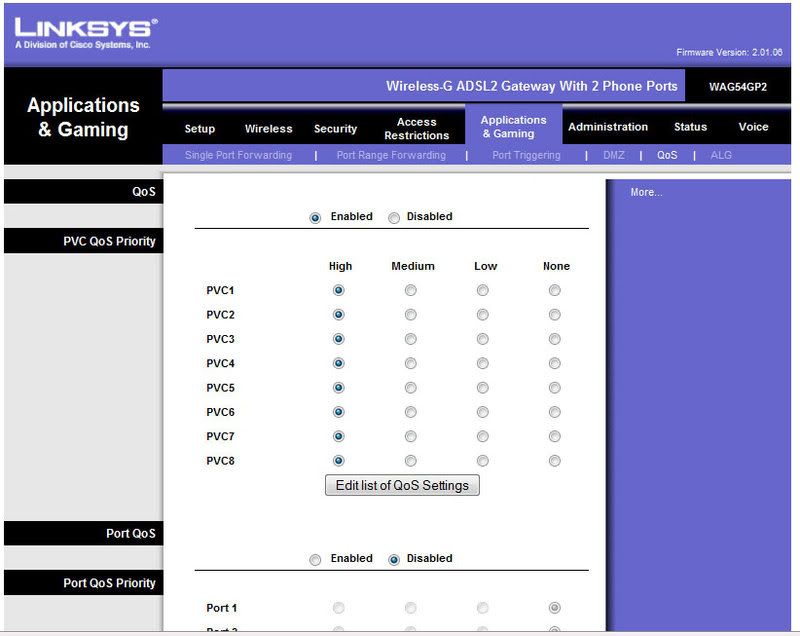Set PVC5 priority to None
The image size is (800, 636).
click(x=554, y=388)
